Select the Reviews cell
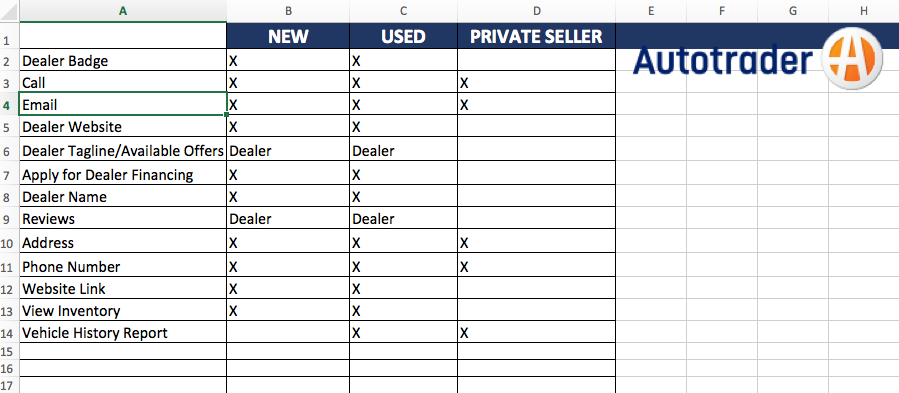The width and height of the screenshot is (899, 393). [x=123, y=219]
